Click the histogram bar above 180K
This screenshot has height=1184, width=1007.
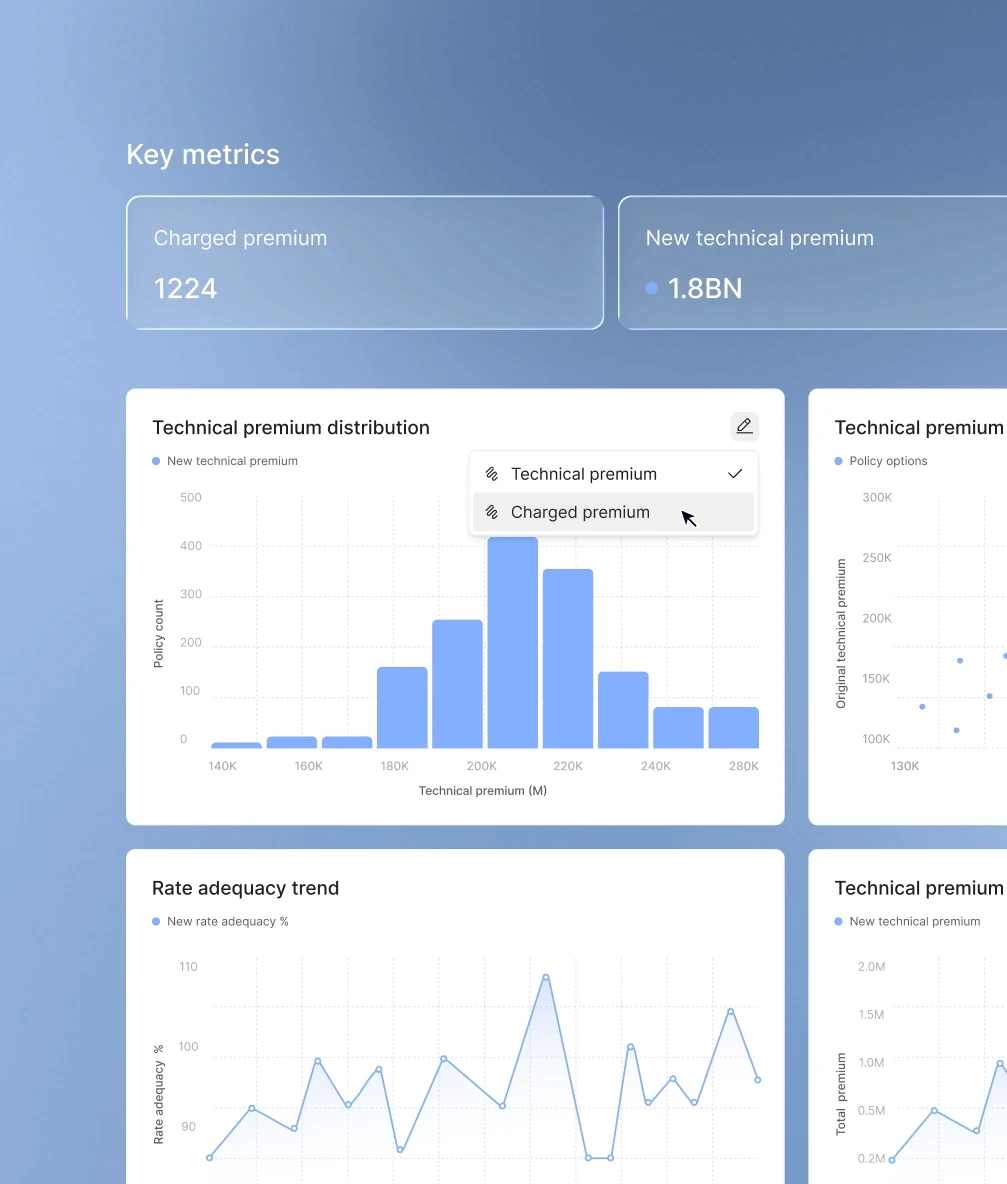402,708
